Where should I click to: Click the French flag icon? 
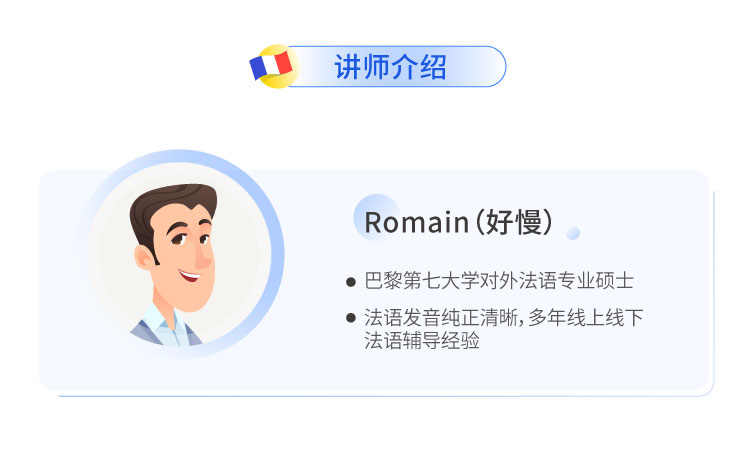272,66
